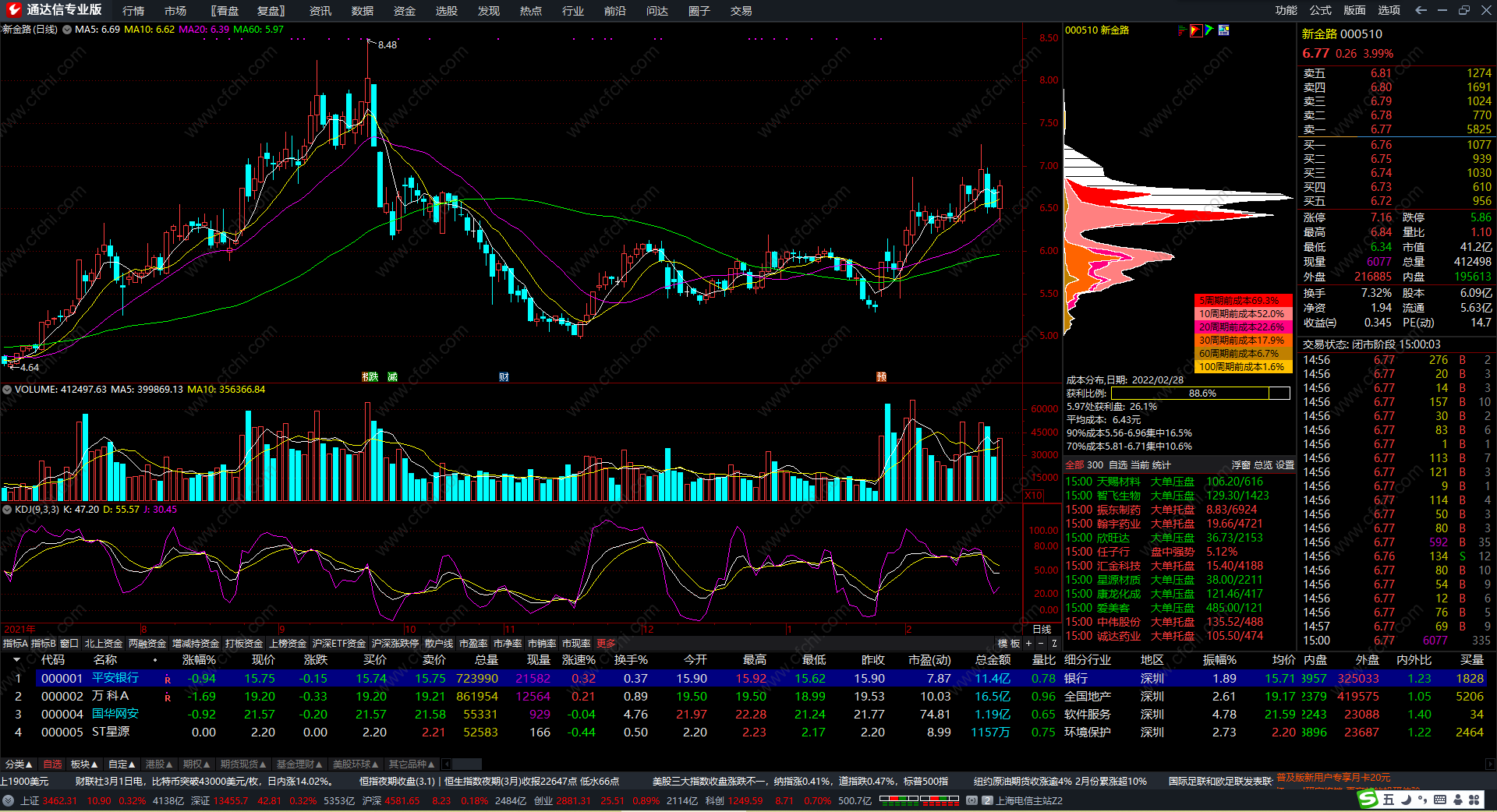Click the 模板 template button
The height and width of the screenshot is (812, 1497).
point(1009,644)
